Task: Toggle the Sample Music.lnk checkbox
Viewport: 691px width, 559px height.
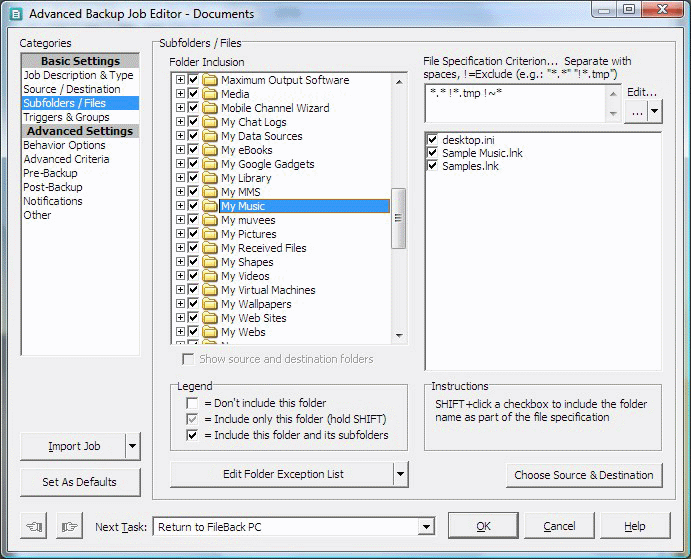Action: [432, 153]
